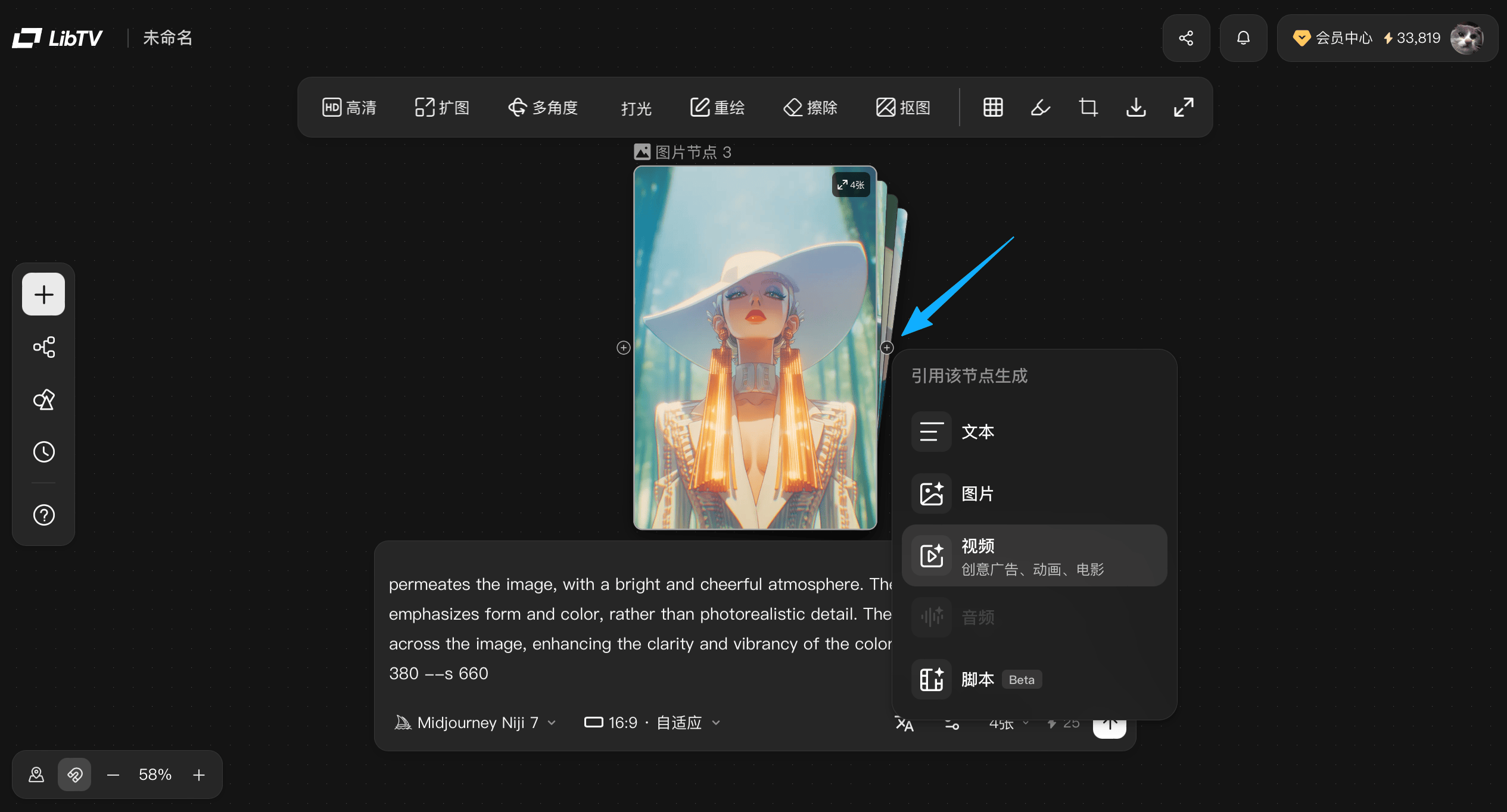1507x812 pixels.
Task: Toggle the prompt translate icon
Action: pos(904,723)
